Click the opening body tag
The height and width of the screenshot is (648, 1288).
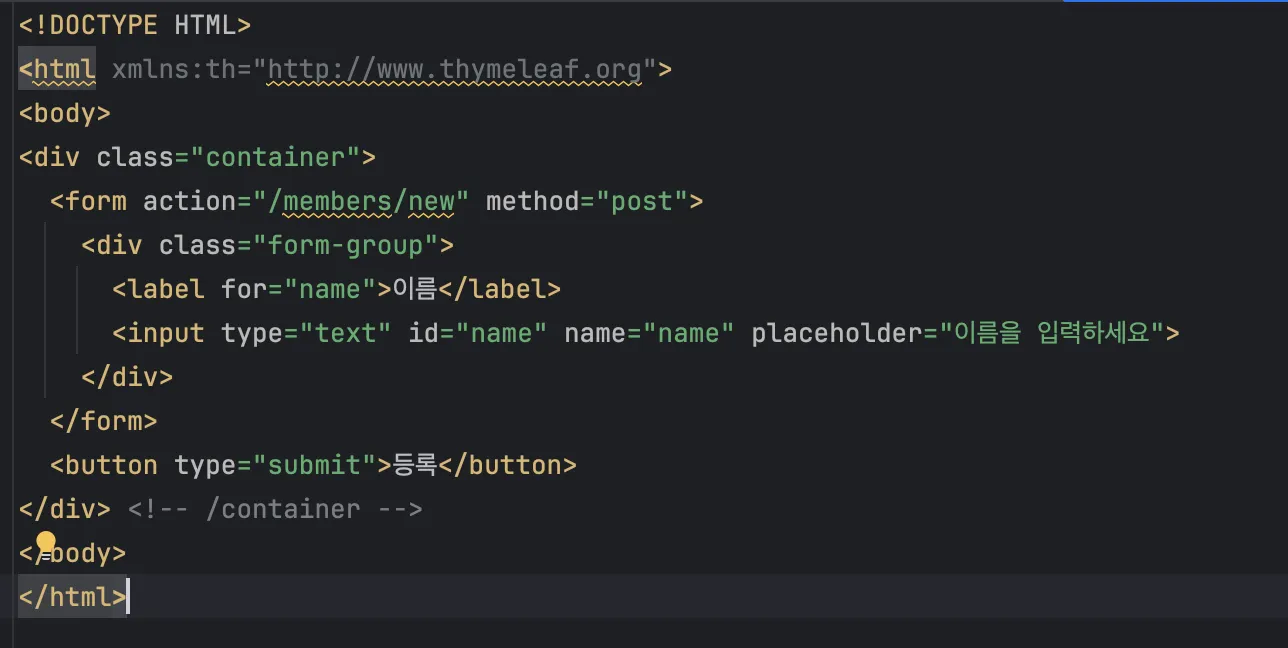65,113
